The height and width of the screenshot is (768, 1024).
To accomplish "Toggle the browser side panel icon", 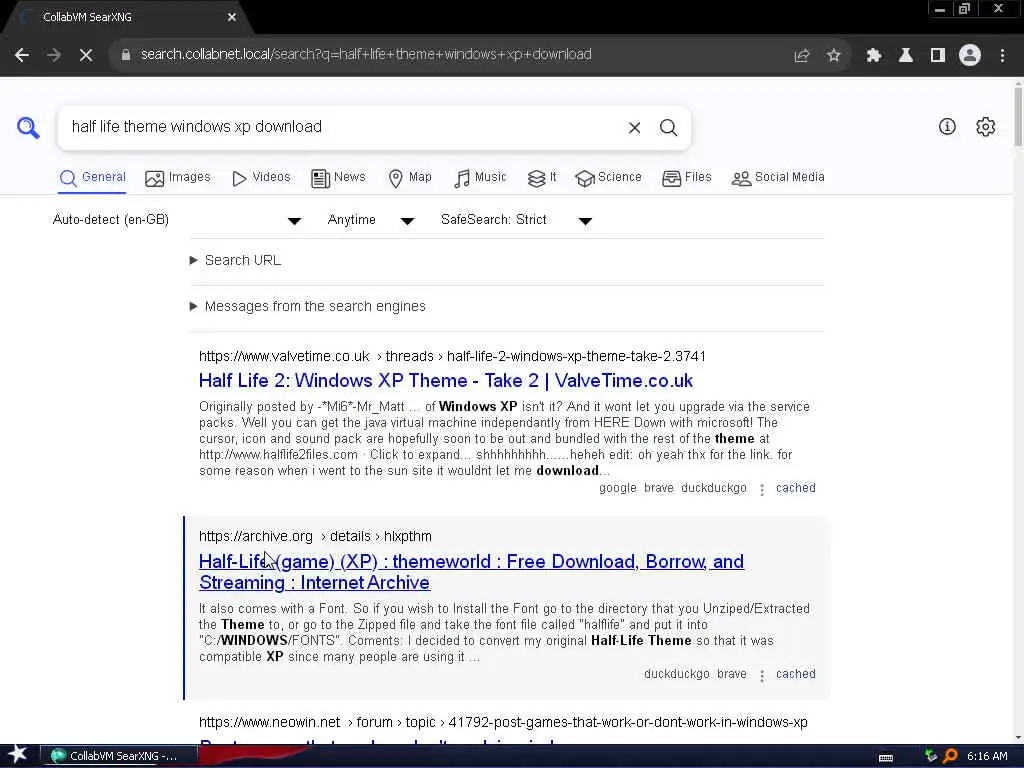I will tap(937, 56).
